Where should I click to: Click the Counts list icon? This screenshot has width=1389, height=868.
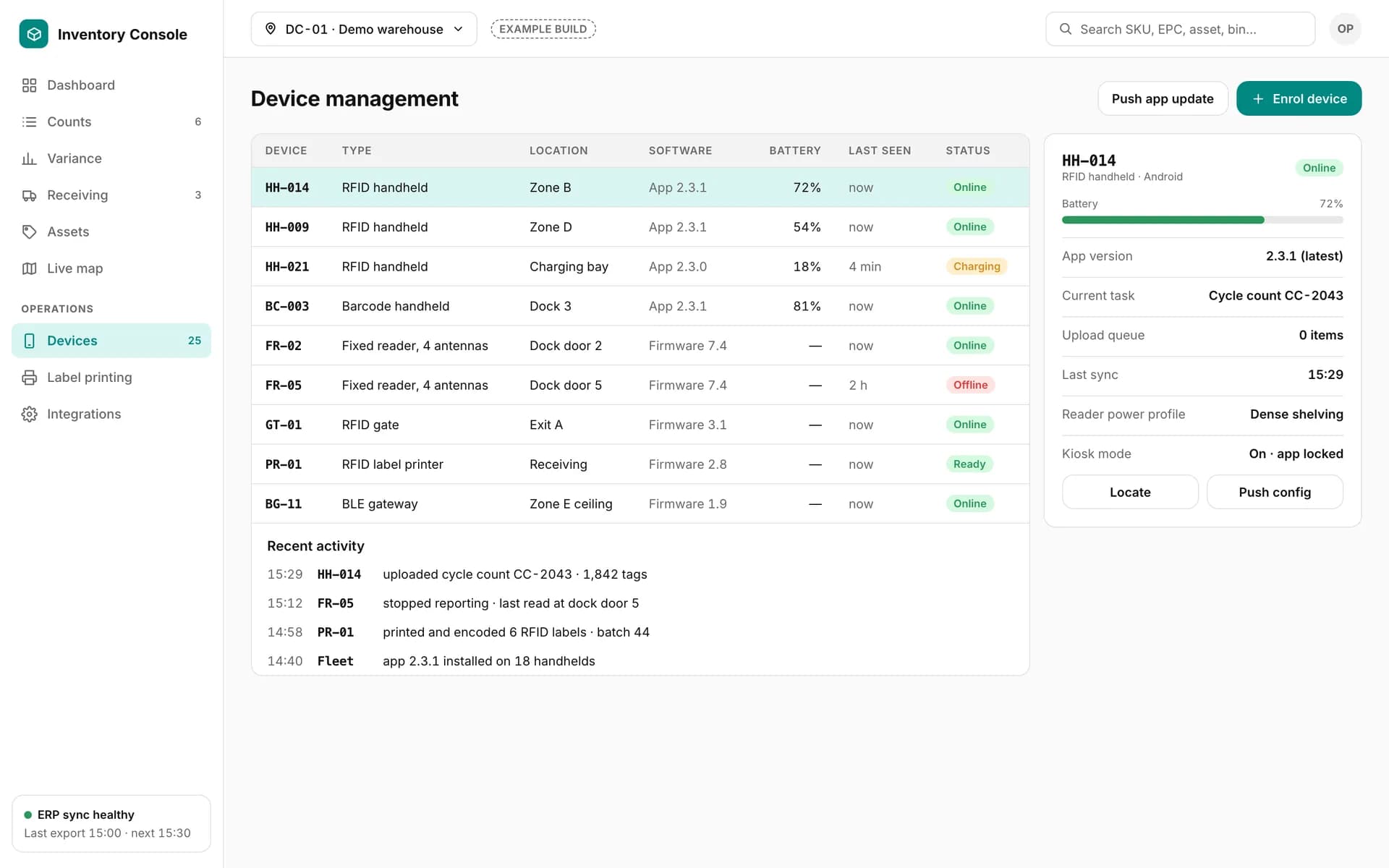tap(29, 122)
